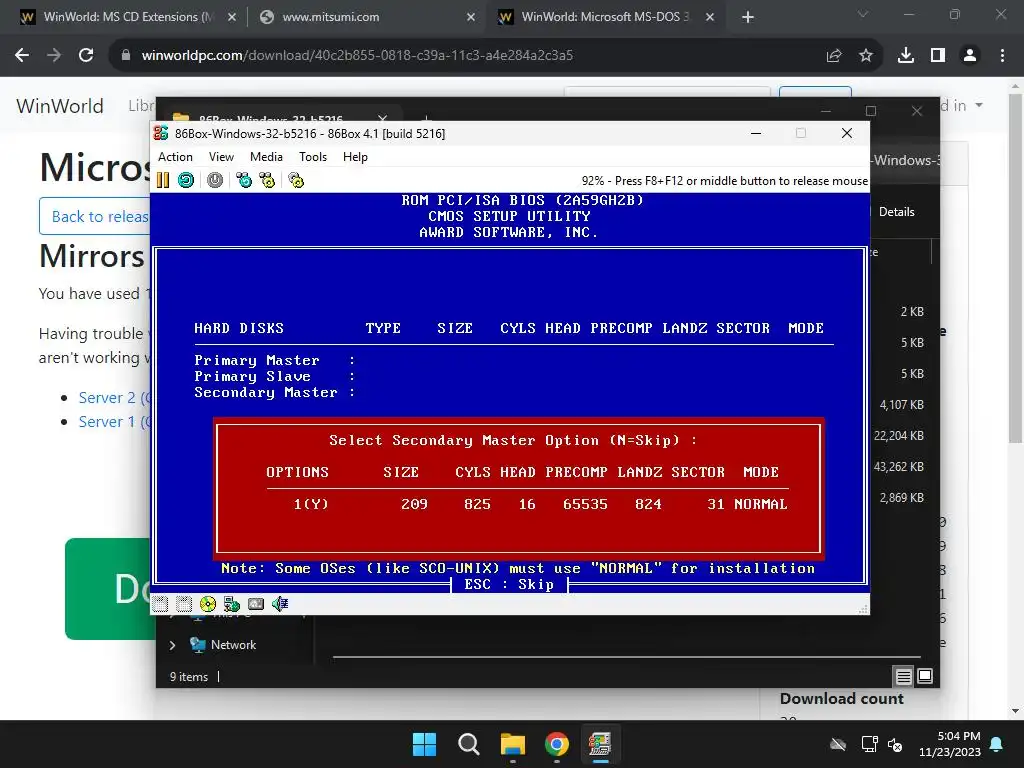Close the www.mitsumi.com tab
This screenshot has height=768, width=1024.
pyautogui.click(x=471, y=17)
